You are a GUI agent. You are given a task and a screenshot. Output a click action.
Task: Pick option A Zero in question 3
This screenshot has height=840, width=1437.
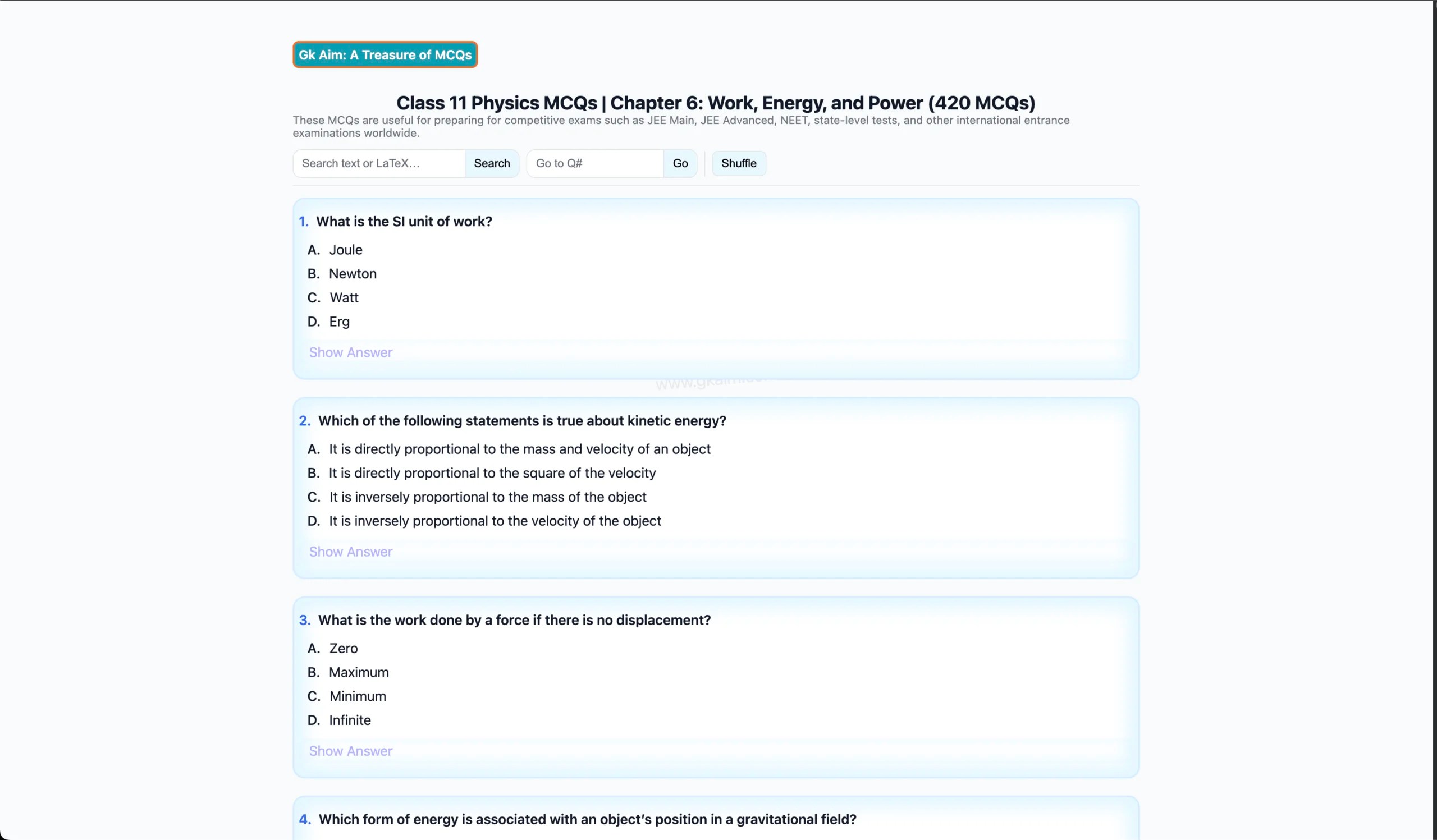344,649
